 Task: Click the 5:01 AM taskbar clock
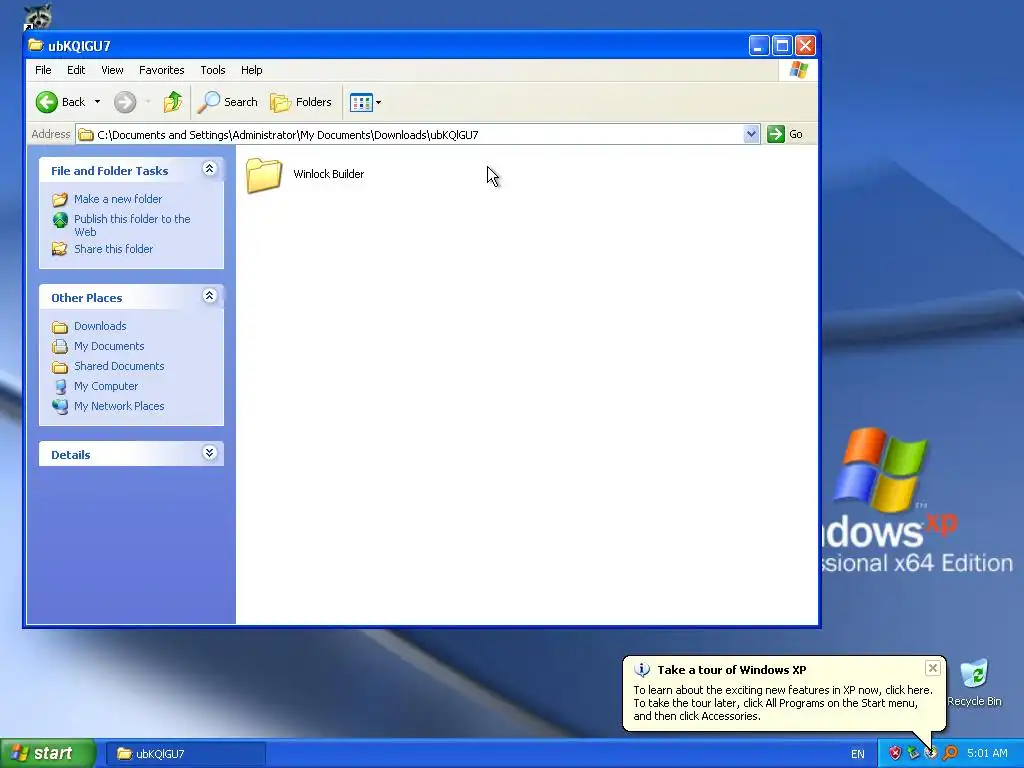[987, 754]
